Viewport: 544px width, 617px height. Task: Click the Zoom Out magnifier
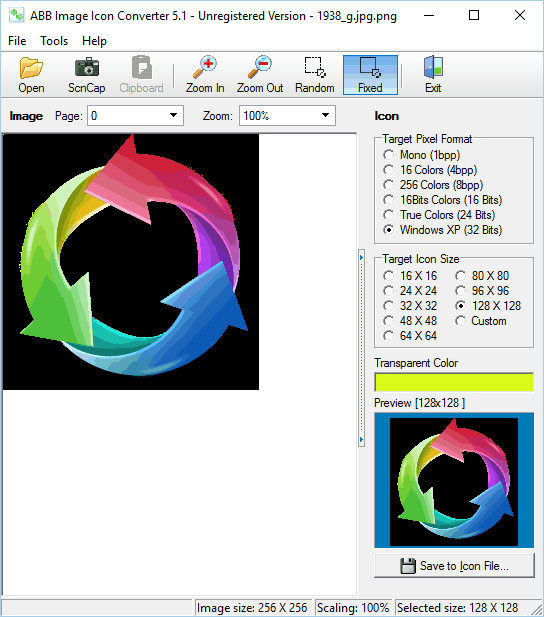(260, 75)
